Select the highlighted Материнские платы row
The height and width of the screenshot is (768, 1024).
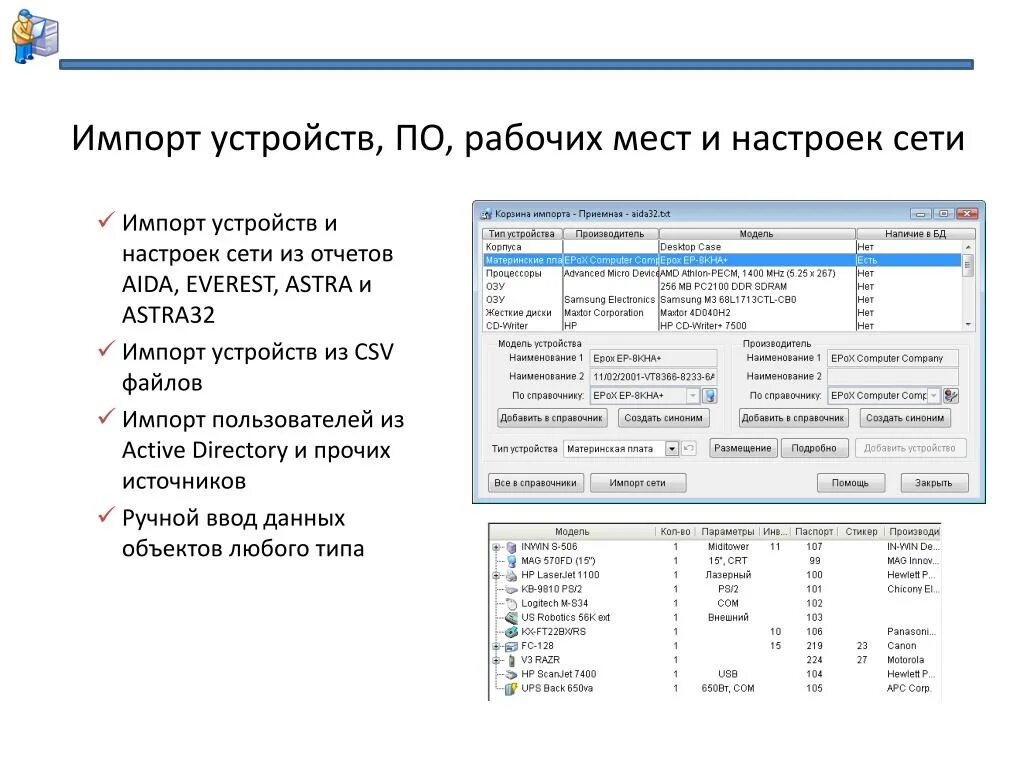[x=722, y=260]
